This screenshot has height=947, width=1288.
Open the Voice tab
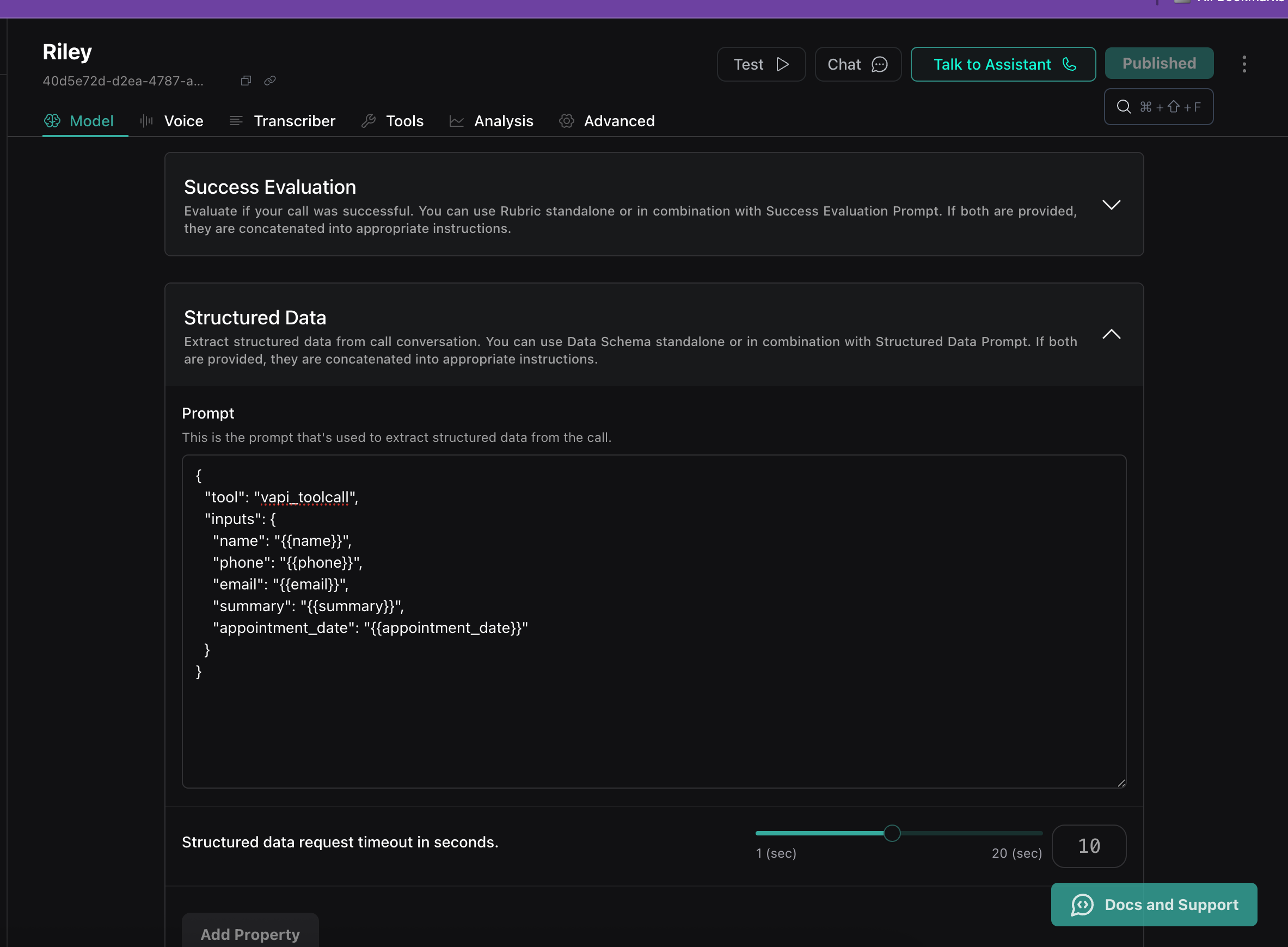point(172,121)
